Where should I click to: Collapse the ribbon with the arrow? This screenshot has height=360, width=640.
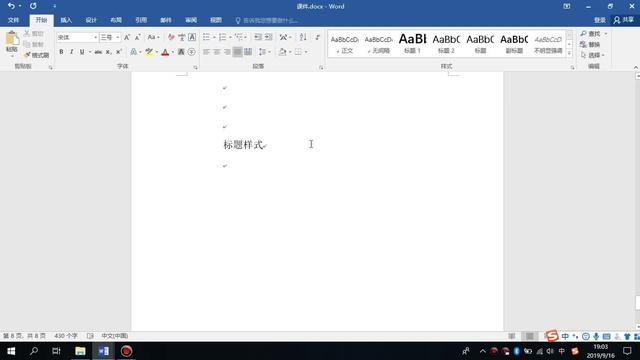(x=636, y=67)
